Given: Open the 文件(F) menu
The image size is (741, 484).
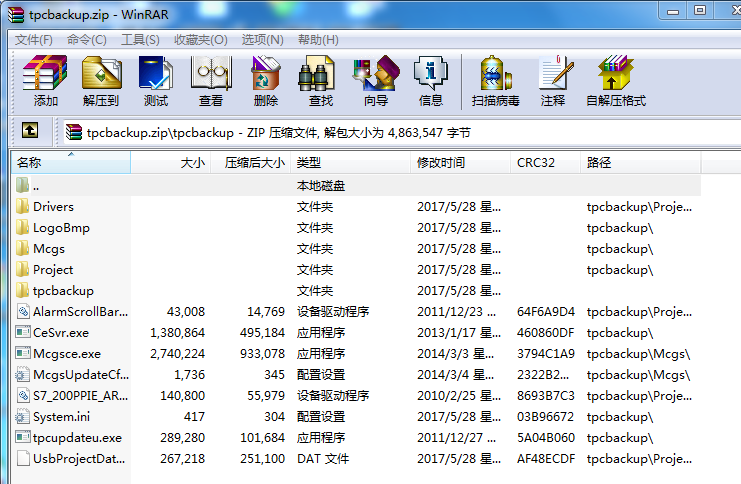Looking at the screenshot, I should (x=33, y=39).
